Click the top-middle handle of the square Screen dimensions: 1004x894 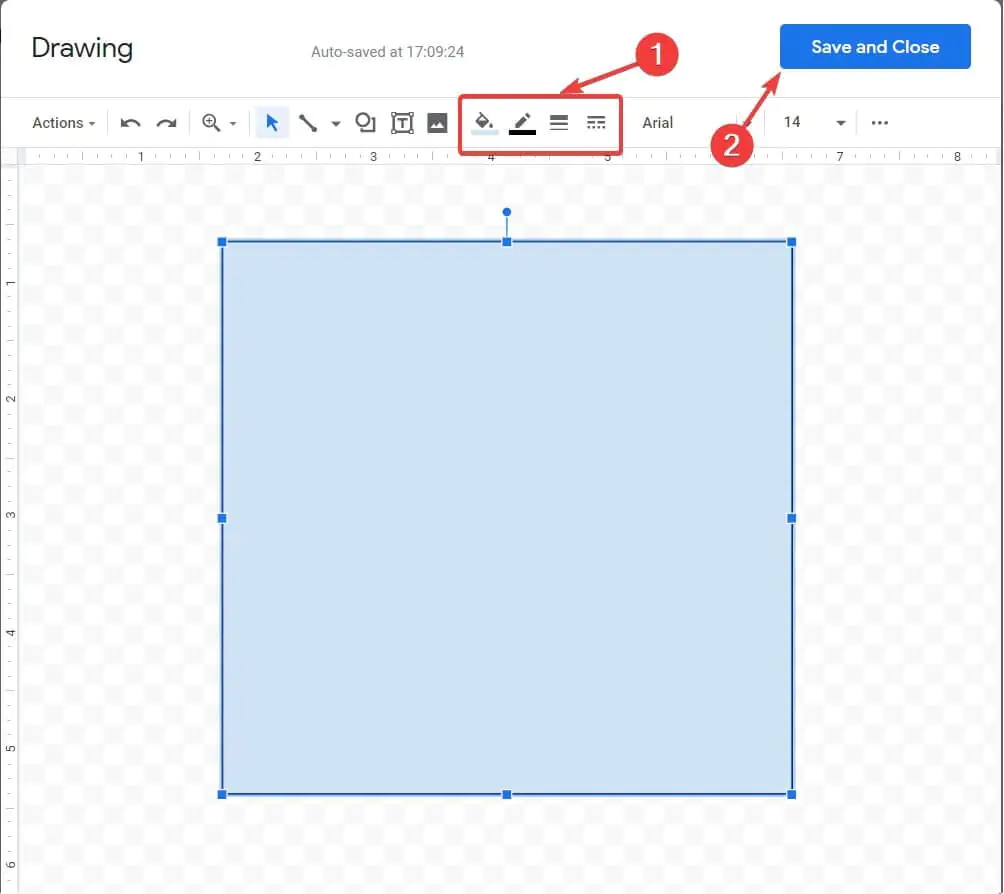click(506, 242)
